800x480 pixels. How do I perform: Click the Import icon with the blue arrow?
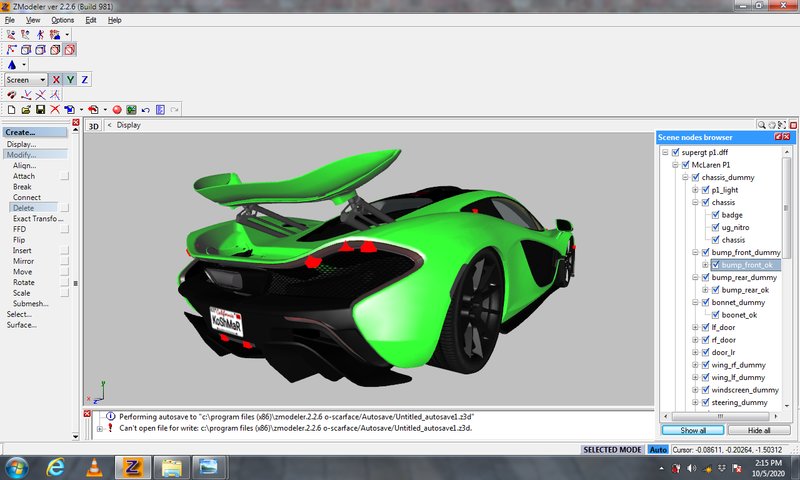69,109
